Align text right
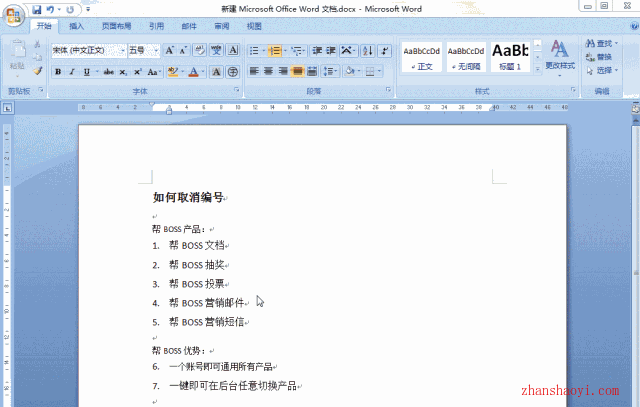Screen dimensions: 640x407 pyautogui.click(x=283, y=71)
